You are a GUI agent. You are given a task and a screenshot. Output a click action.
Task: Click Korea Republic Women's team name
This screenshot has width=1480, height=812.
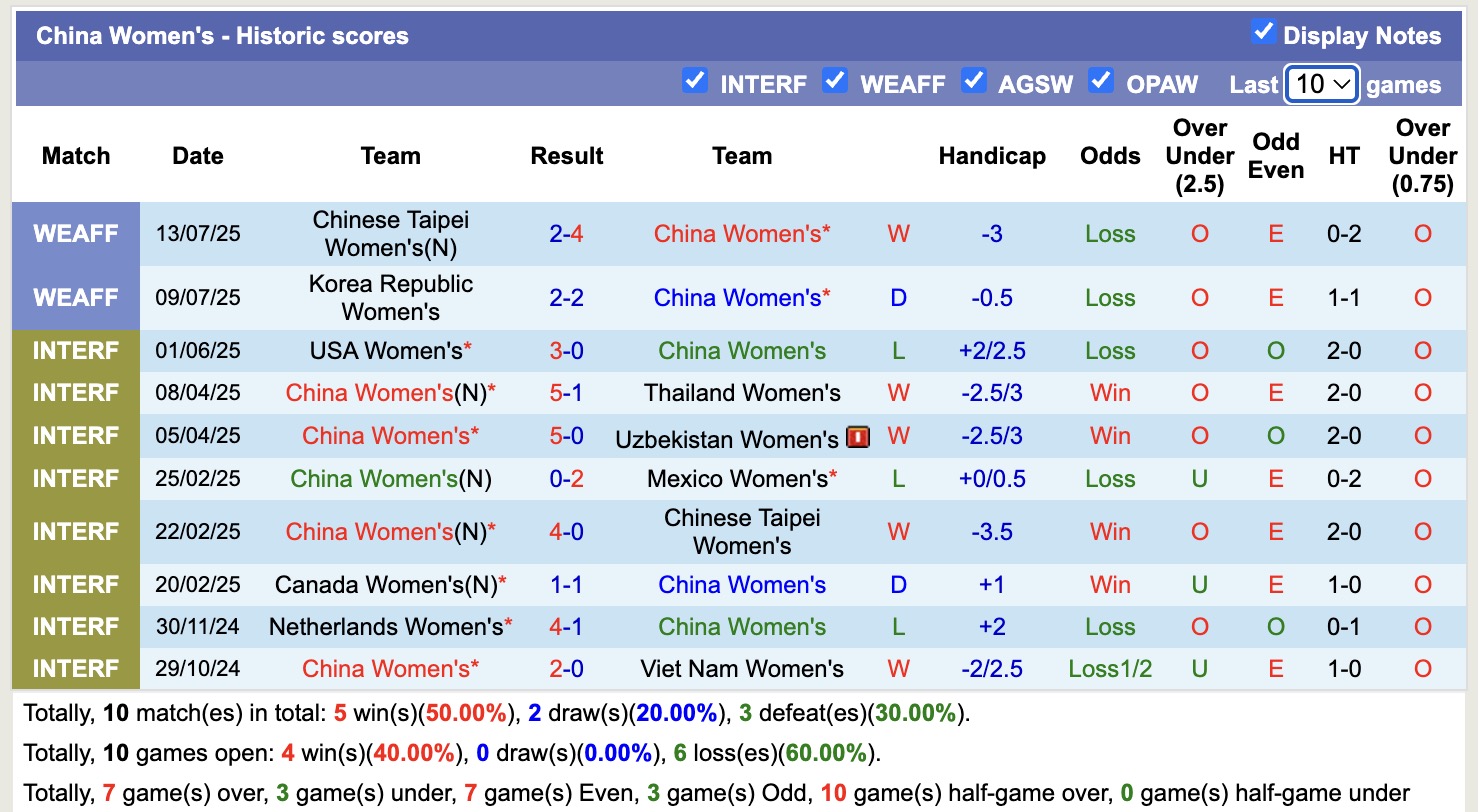pyautogui.click(x=390, y=298)
